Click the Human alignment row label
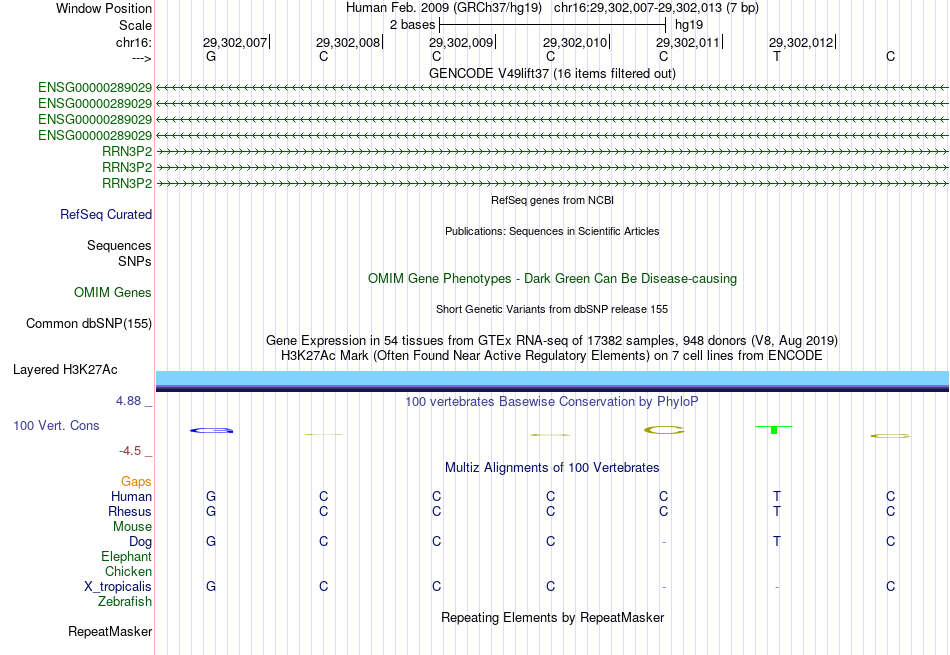Image resolution: width=950 pixels, height=655 pixels. coord(131,496)
